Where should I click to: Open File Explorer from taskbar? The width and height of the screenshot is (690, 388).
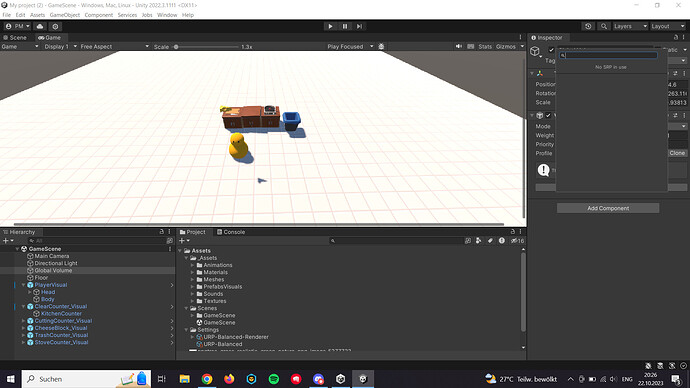click(184, 379)
